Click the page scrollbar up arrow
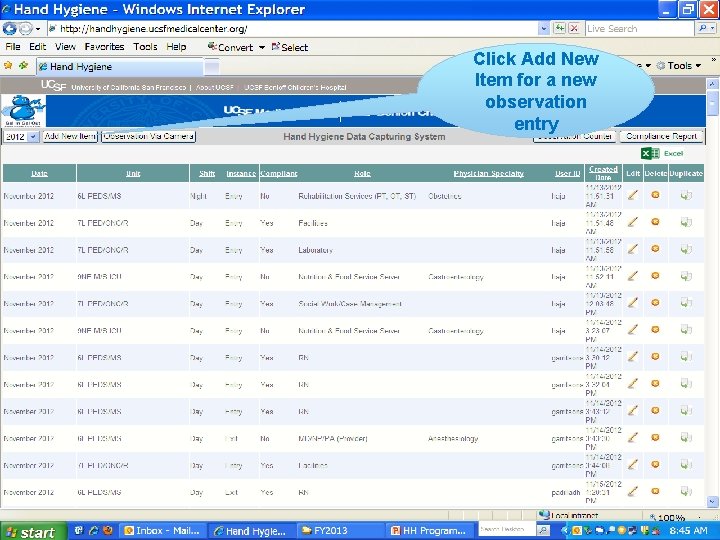This screenshot has height=540, width=720. point(712,84)
